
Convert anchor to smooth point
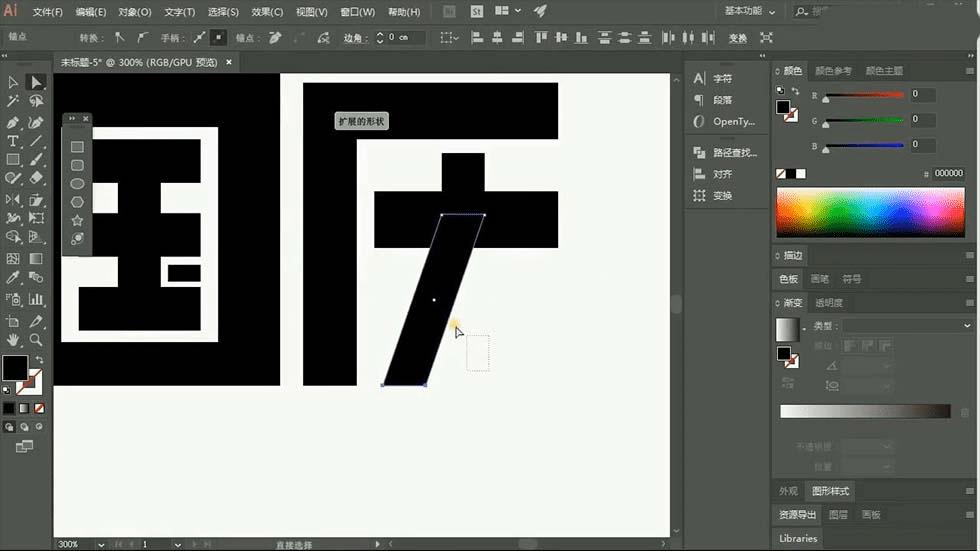click(142, 37)
